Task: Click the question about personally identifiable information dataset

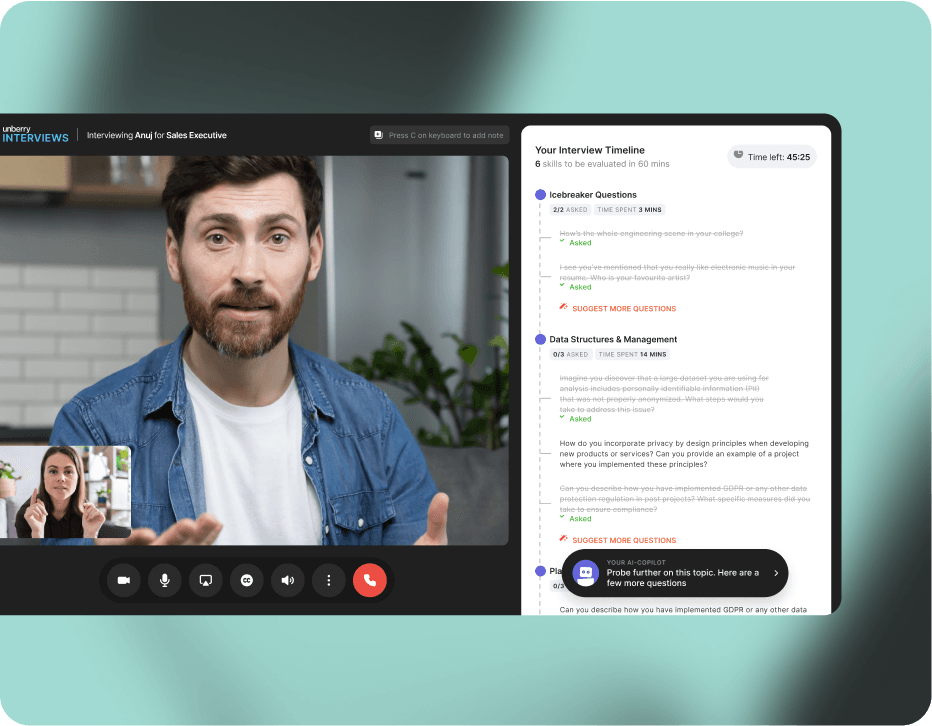Action: 664,394
